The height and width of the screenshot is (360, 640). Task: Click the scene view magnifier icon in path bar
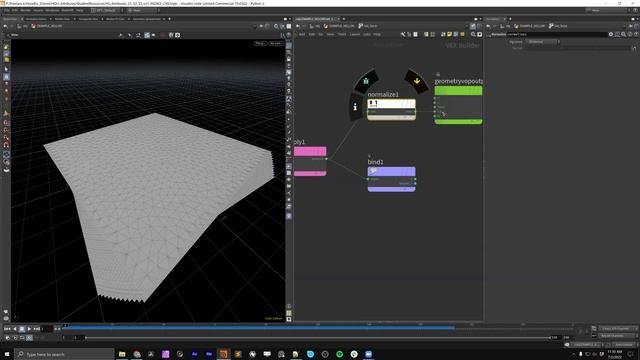[276, 26]
